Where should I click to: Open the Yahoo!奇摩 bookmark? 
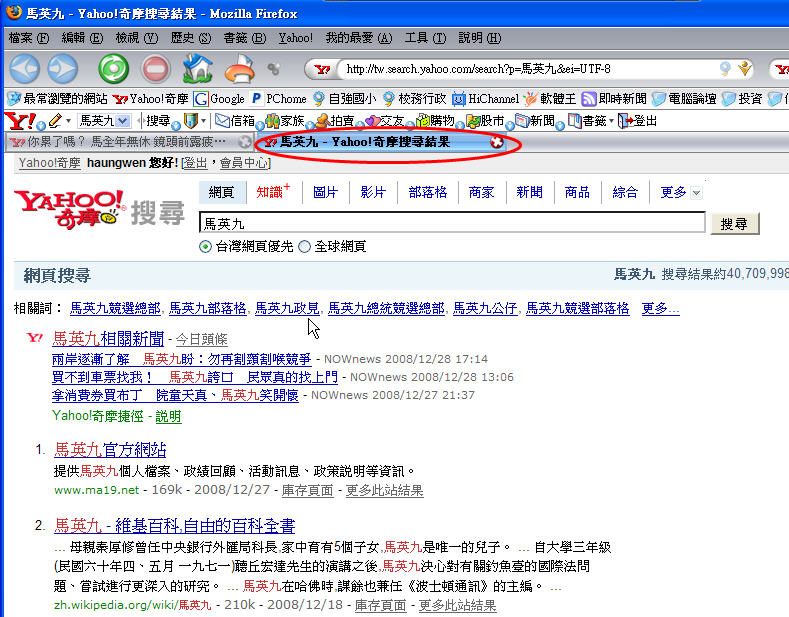(150, 99)
